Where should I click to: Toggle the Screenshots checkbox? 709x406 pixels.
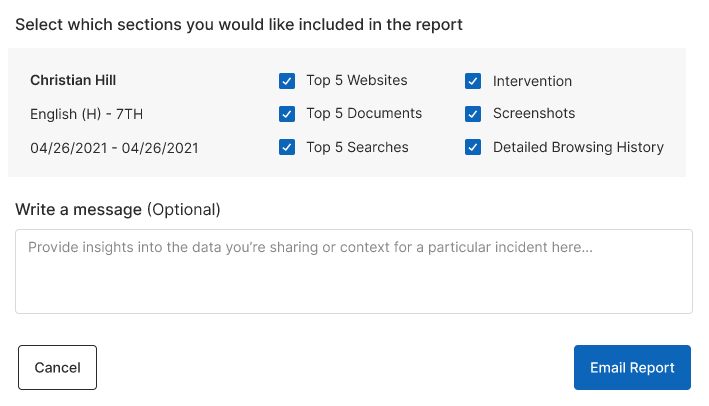tap(473, 114)
